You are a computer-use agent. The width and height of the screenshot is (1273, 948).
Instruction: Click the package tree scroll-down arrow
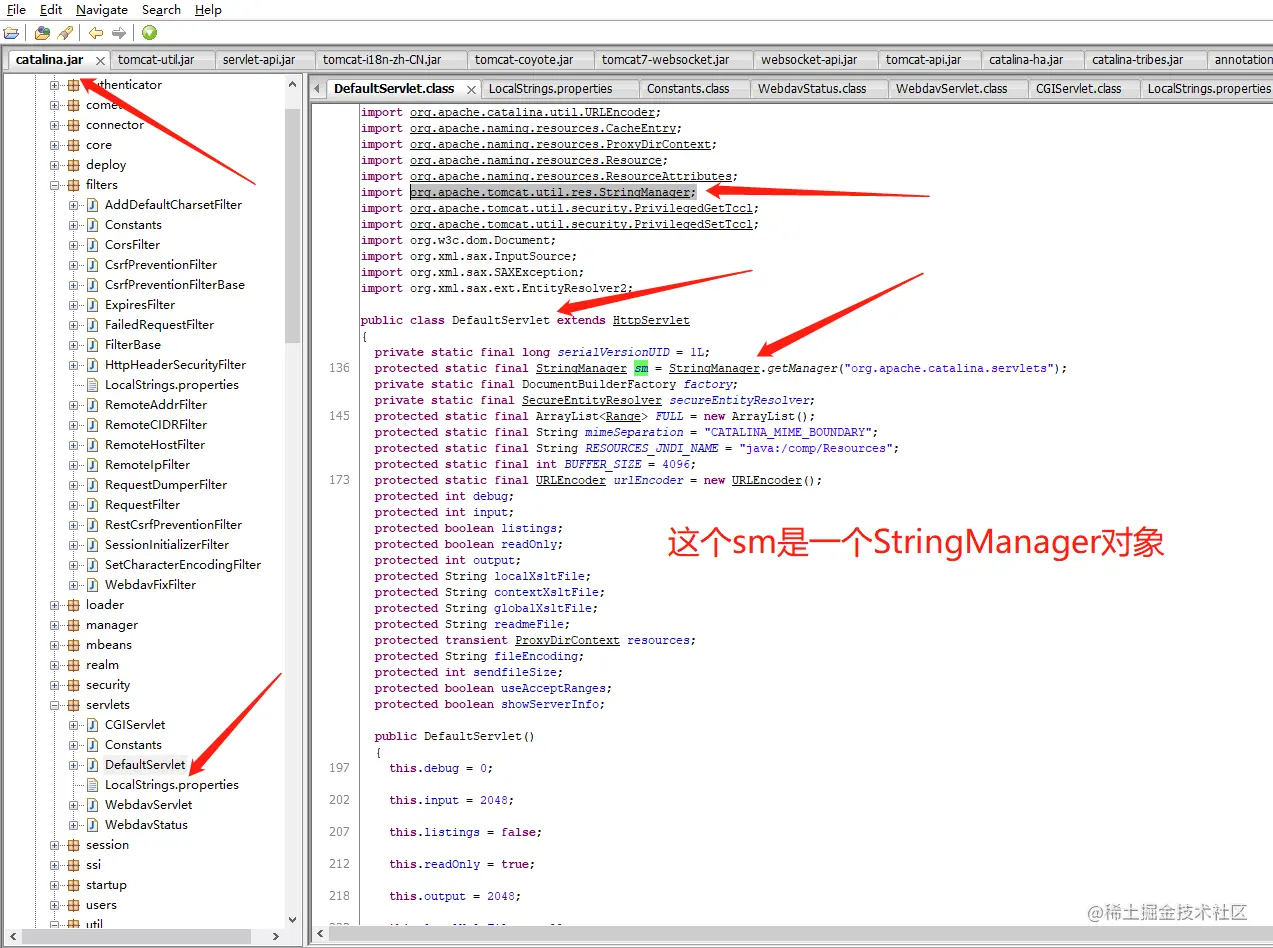click(x=293, y=919)
